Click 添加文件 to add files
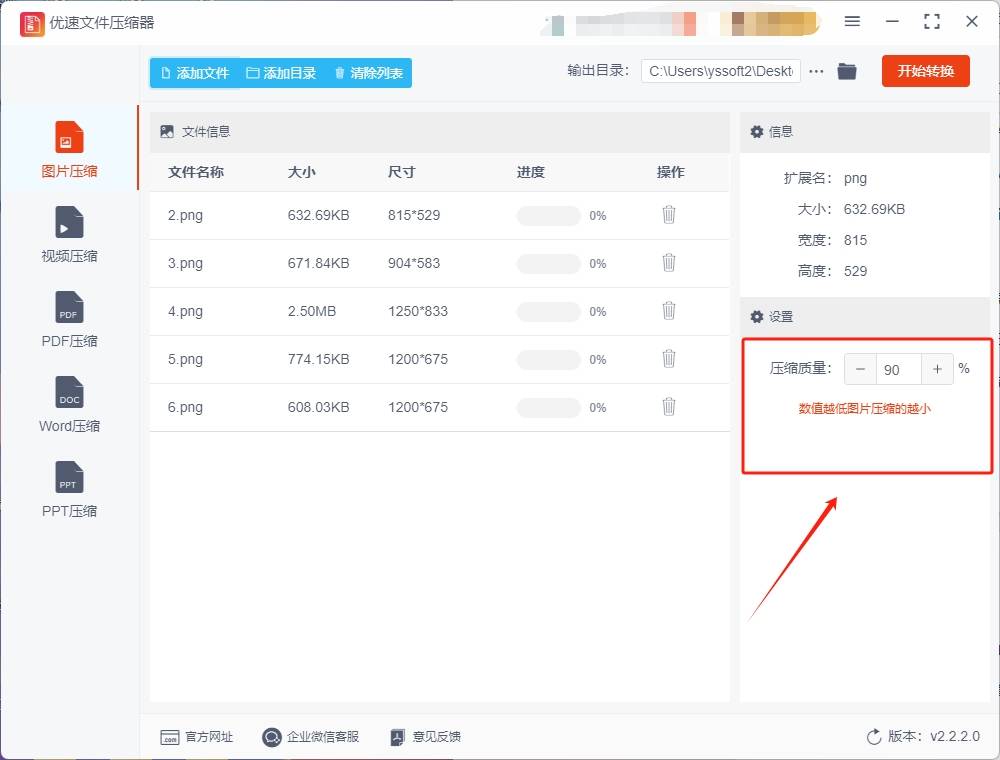The width and height of the screenshot is (1000, 760). [x=195, y=73]
